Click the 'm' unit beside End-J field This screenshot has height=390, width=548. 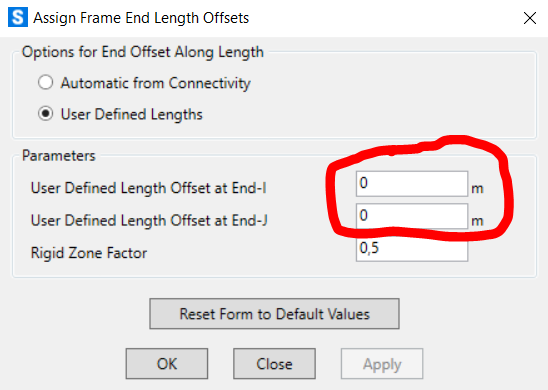477,221
